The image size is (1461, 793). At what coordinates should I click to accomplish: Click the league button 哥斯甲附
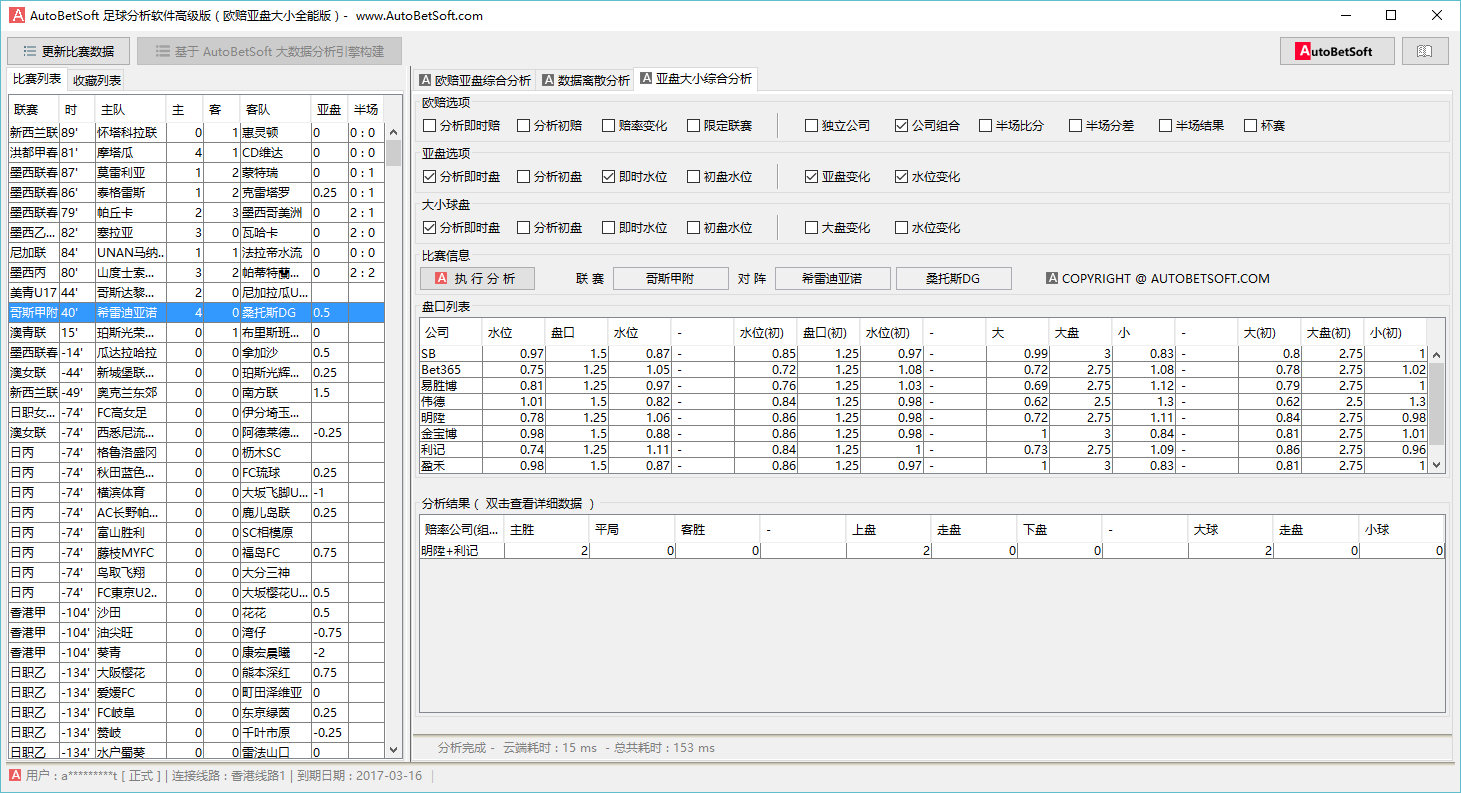click(670, 279)
